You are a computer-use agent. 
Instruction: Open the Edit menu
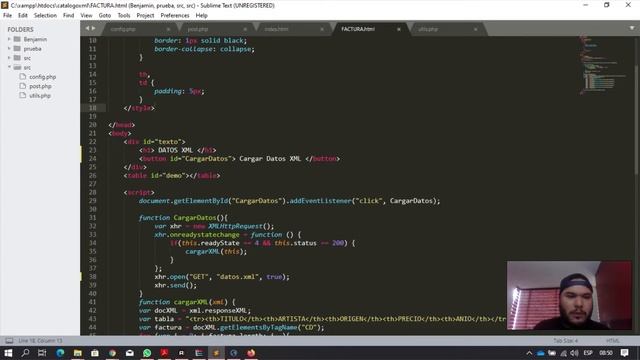[x=23, y=16]
